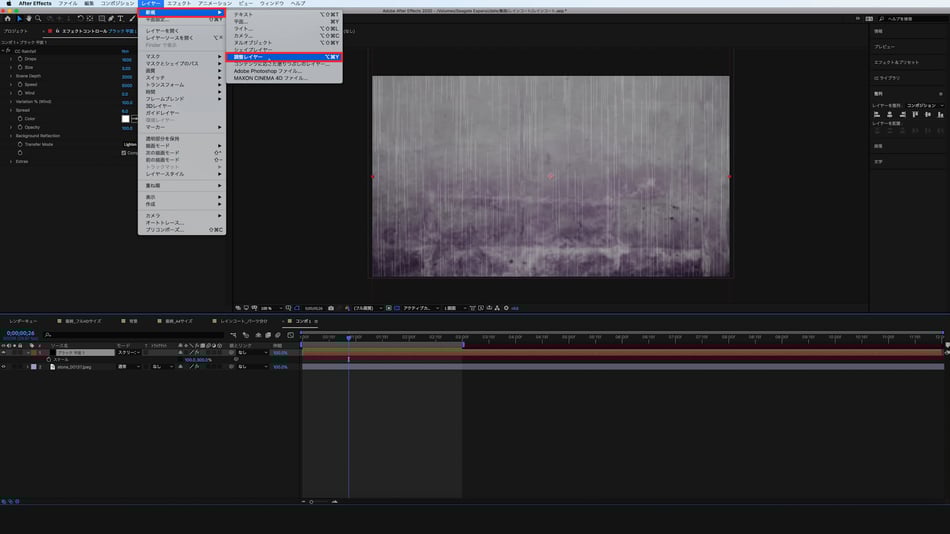Image resolution: width=950 pixels, height=534 pixels.
Task: Toggle the Composite with original checkbox
Action: click(124, 153)
